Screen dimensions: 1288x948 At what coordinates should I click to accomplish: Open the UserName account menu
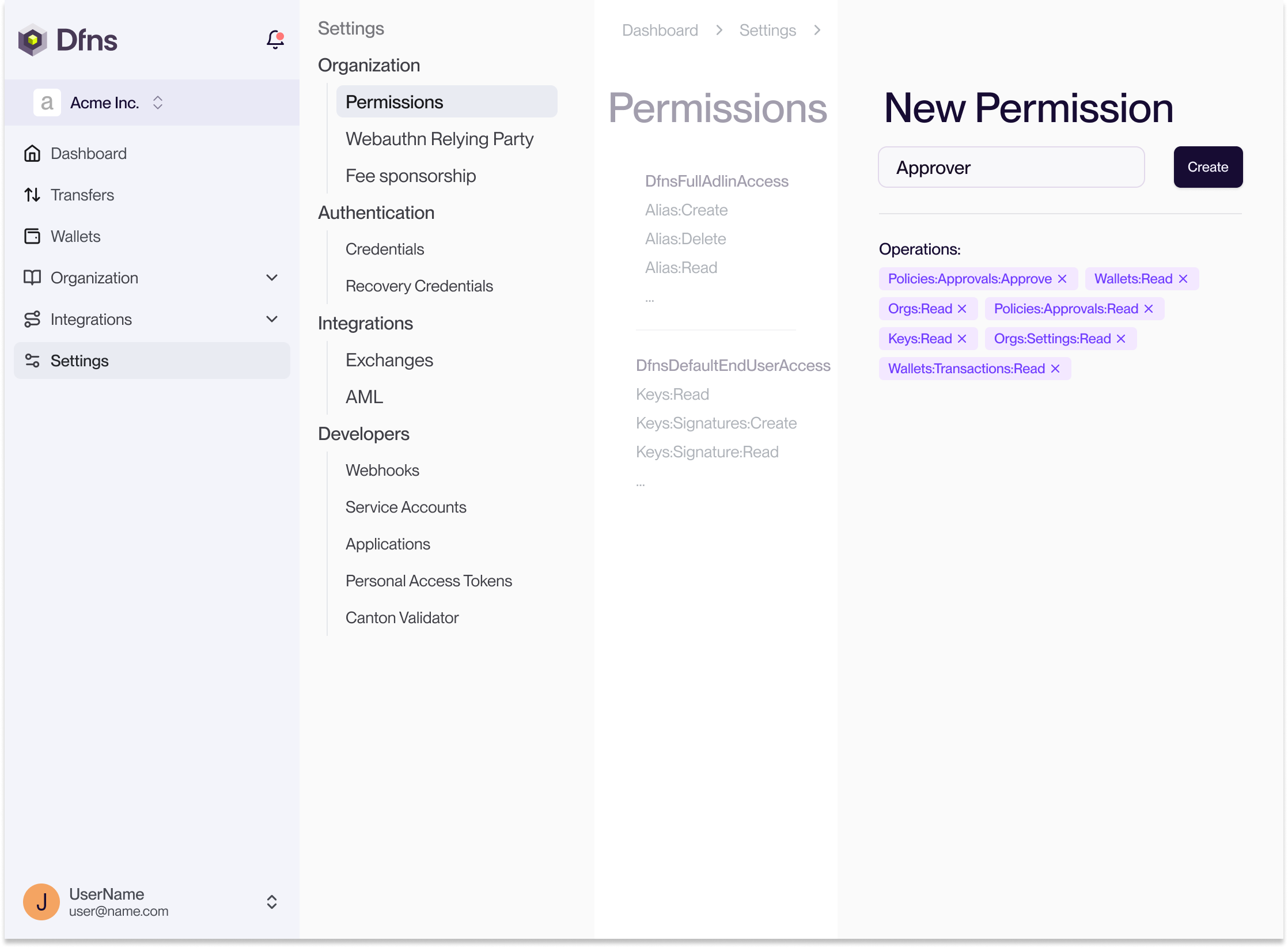coord(272,902)
